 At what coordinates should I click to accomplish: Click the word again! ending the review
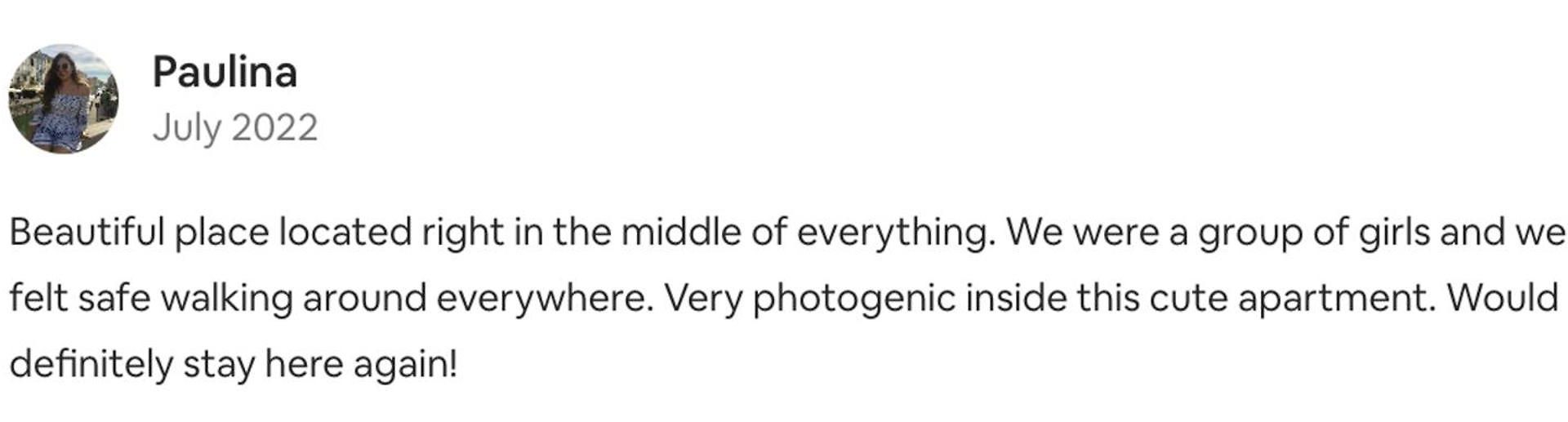tap(405, 365)
